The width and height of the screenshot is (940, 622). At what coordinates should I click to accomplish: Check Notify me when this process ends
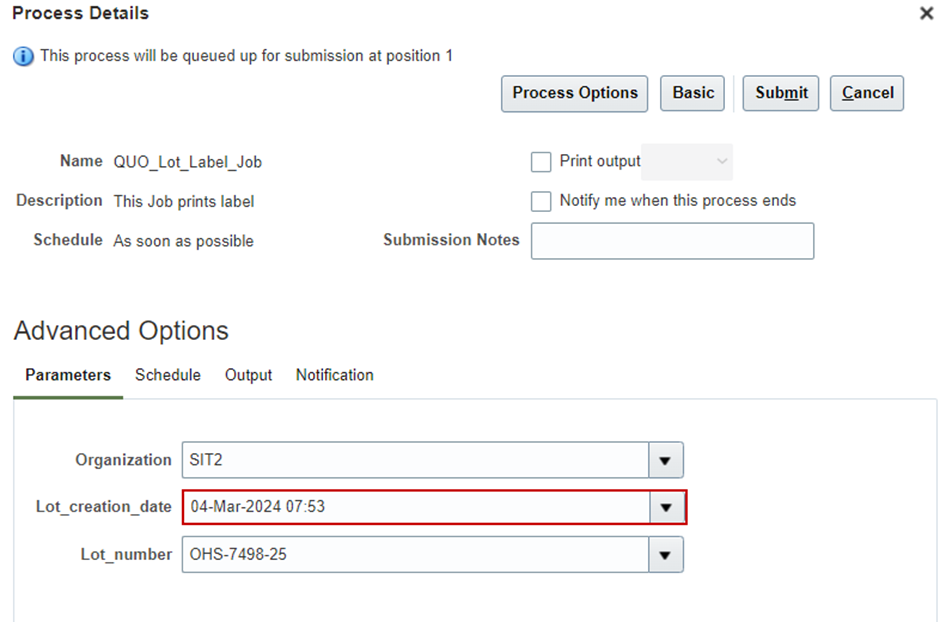pos(541,201)
